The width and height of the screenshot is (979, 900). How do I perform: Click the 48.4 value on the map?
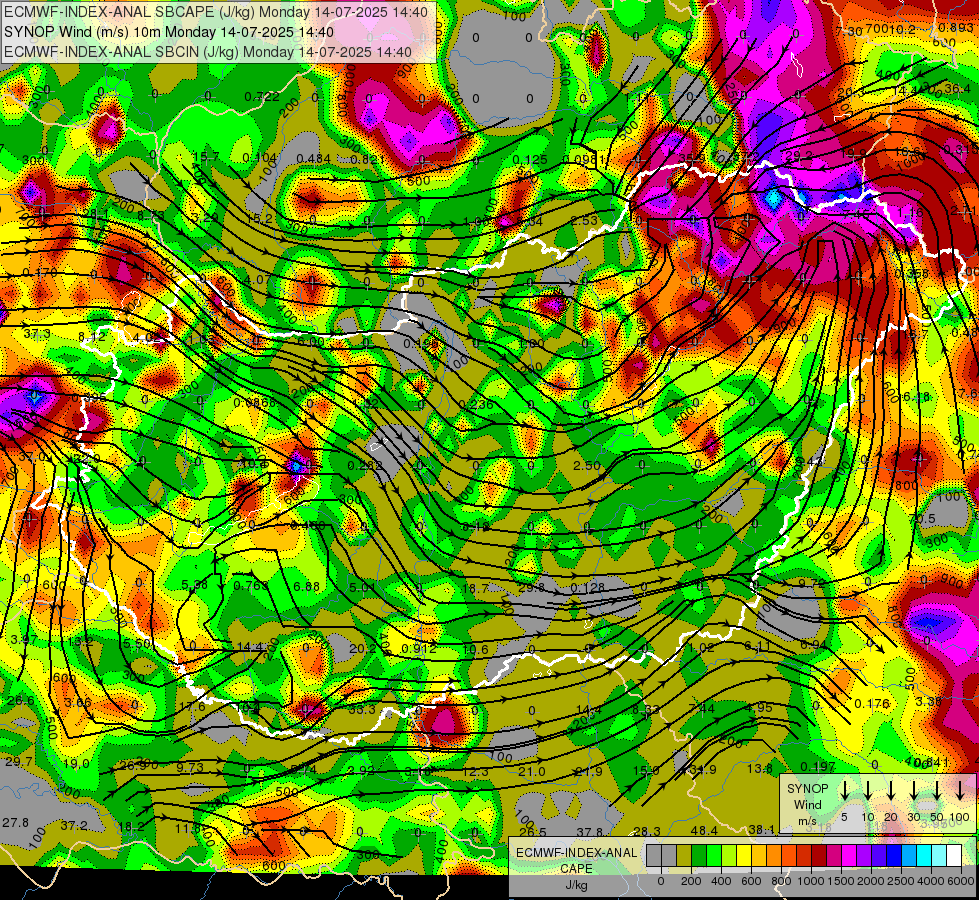(x=704, y=831)
